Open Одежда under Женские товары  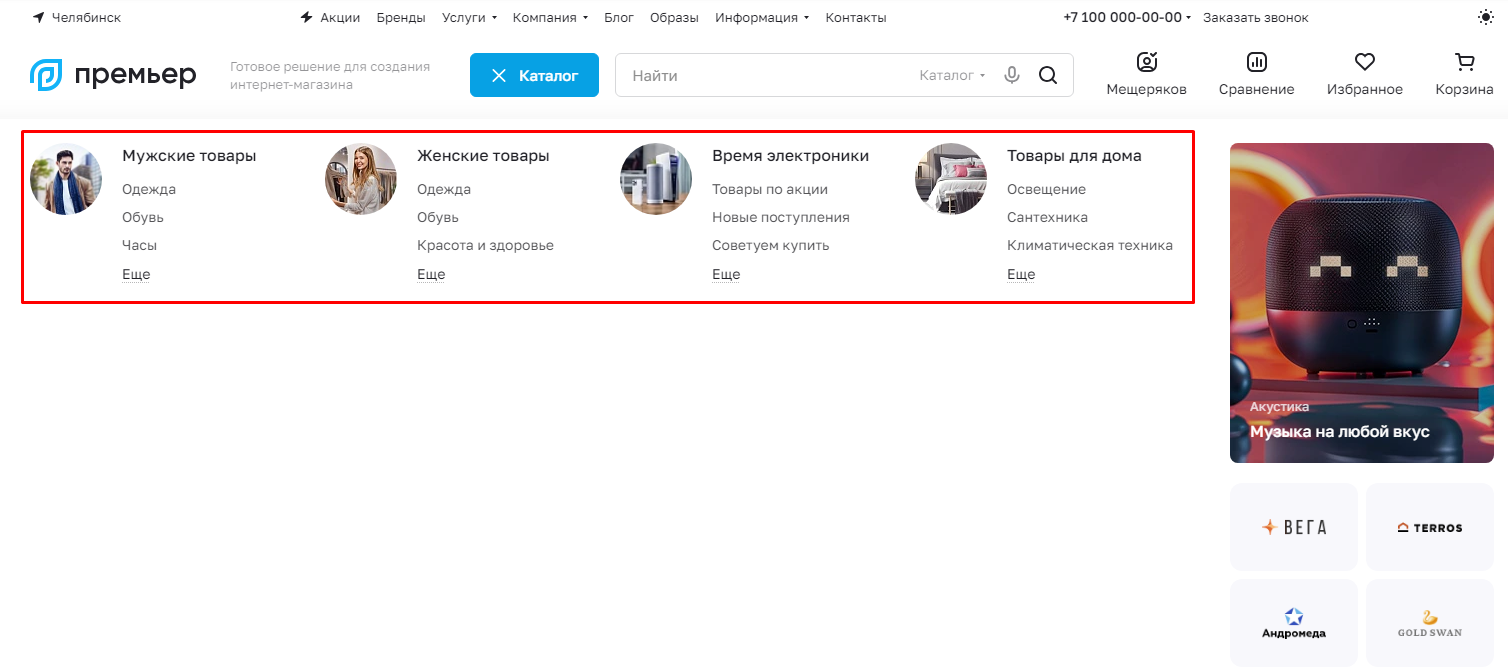(444, 189)
